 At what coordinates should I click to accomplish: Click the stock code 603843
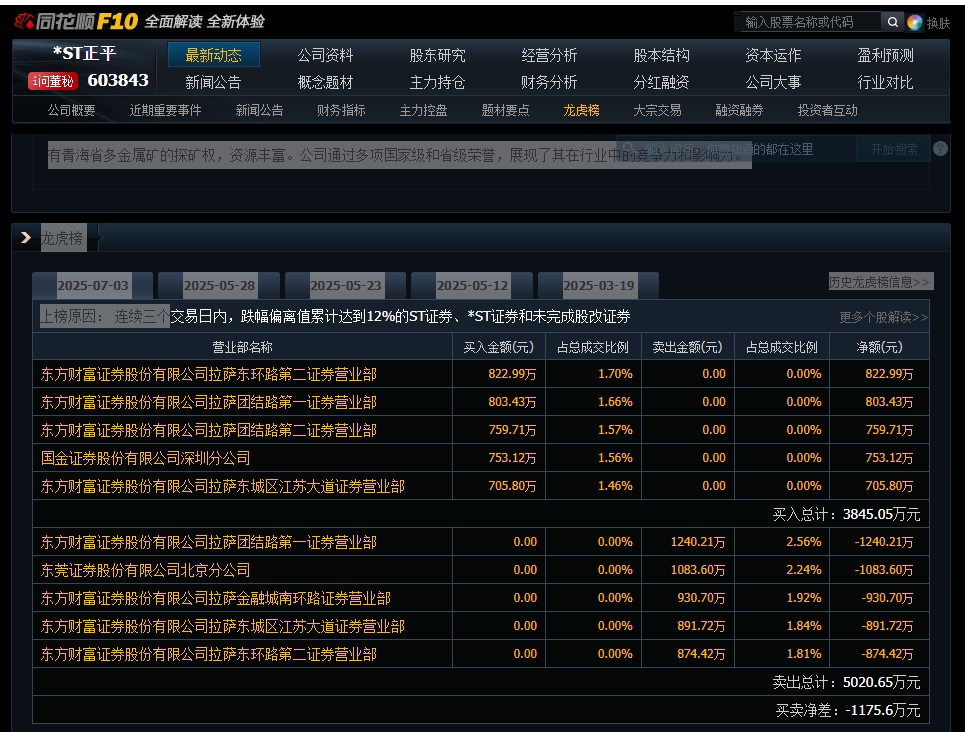[x=118, y=80]
